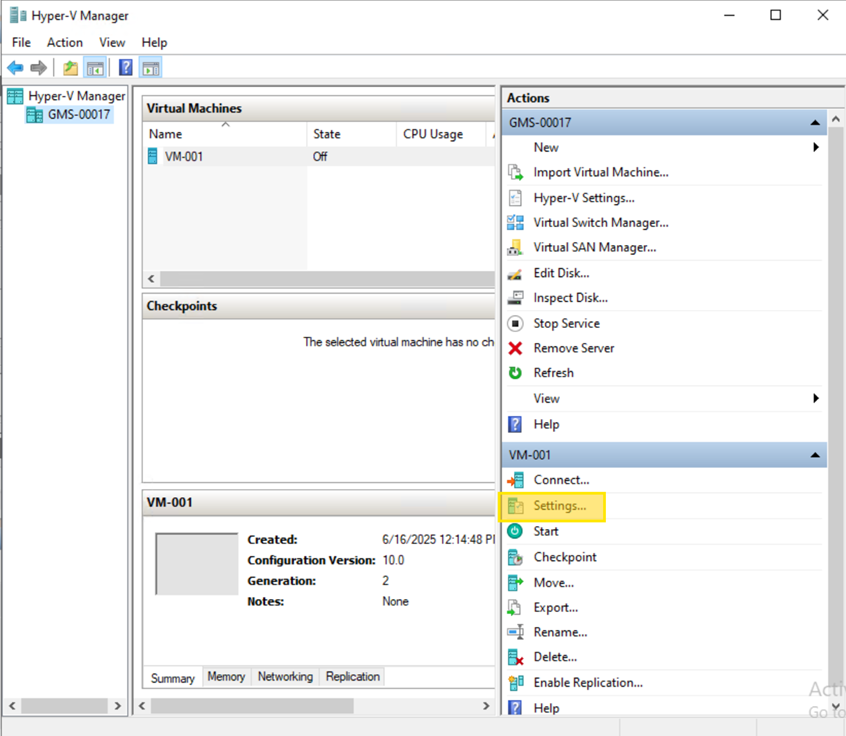Click the Hyper-V Settings document icon
The height and width of the screenshot is (736, 846).
coord(515,198)
